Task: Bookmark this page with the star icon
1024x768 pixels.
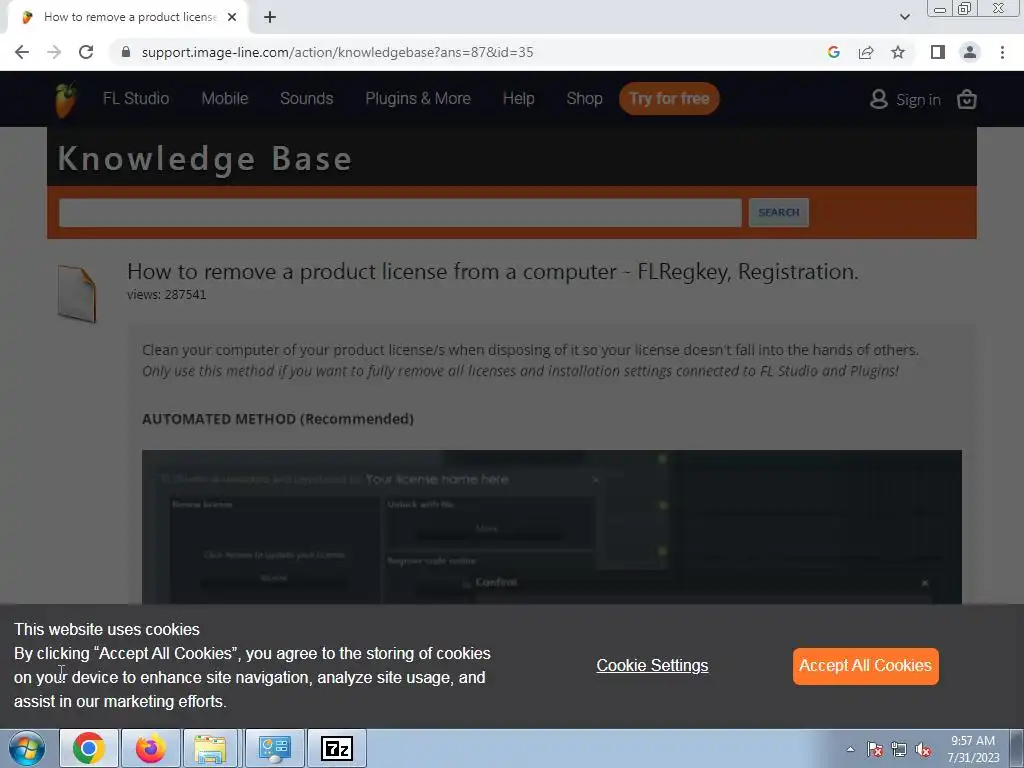Action: (x=898, y=52)
